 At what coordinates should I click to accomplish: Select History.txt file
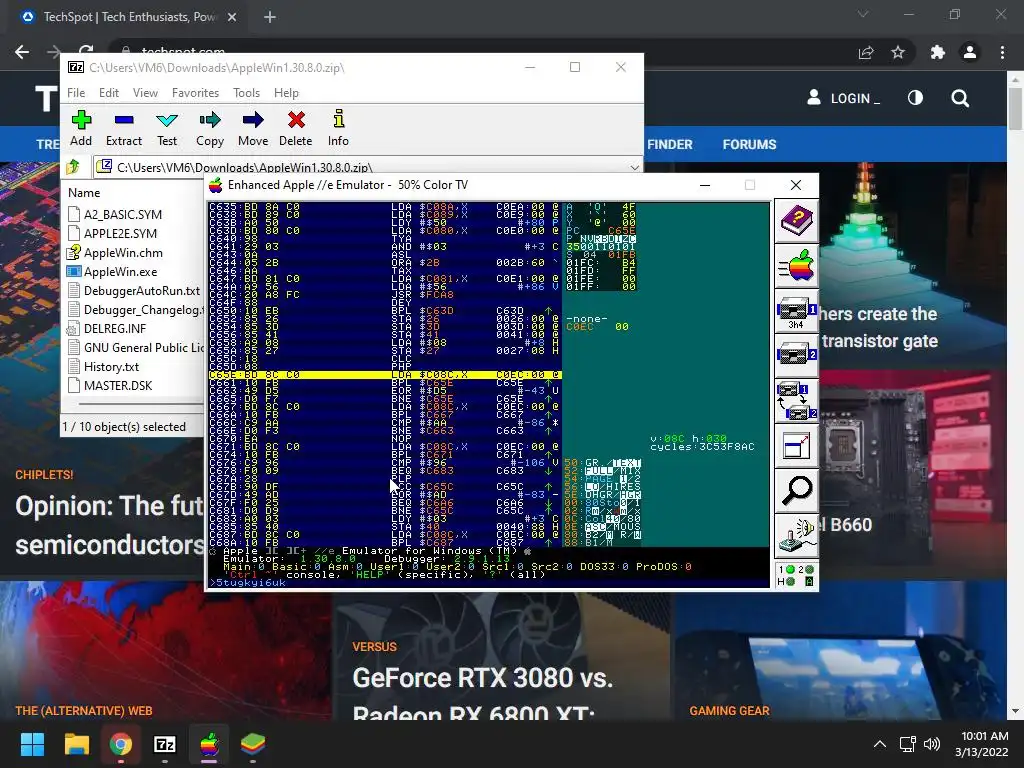111,366
